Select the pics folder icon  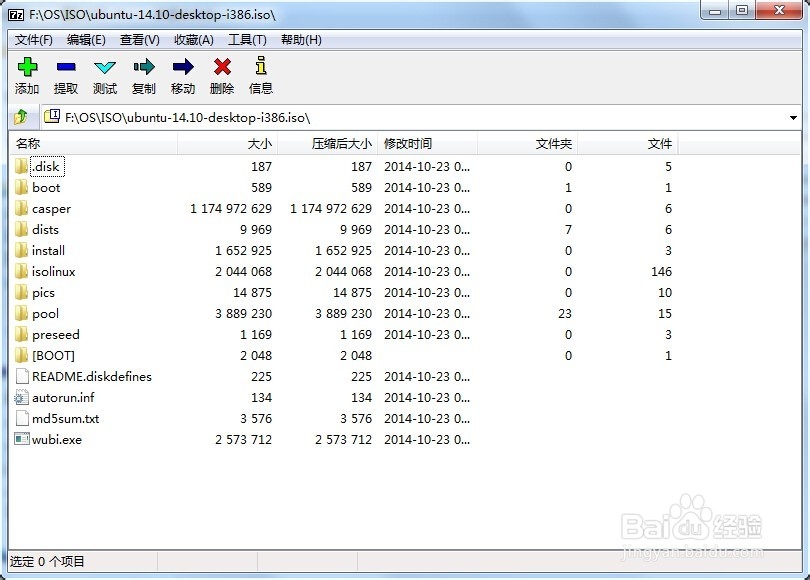(21, 292)
